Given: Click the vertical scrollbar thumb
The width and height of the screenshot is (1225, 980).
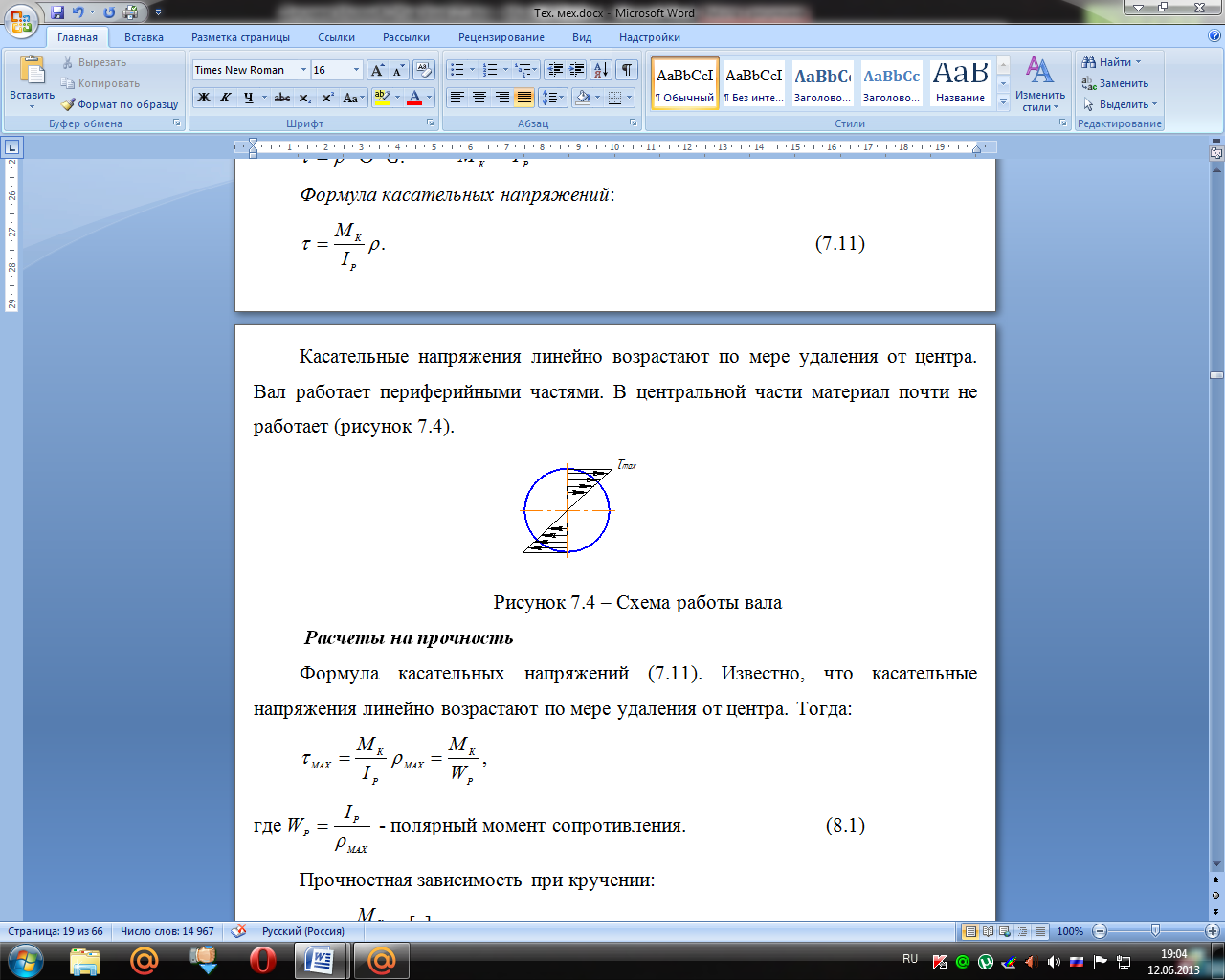Looking at the screenshot, I should point(1216,375).
